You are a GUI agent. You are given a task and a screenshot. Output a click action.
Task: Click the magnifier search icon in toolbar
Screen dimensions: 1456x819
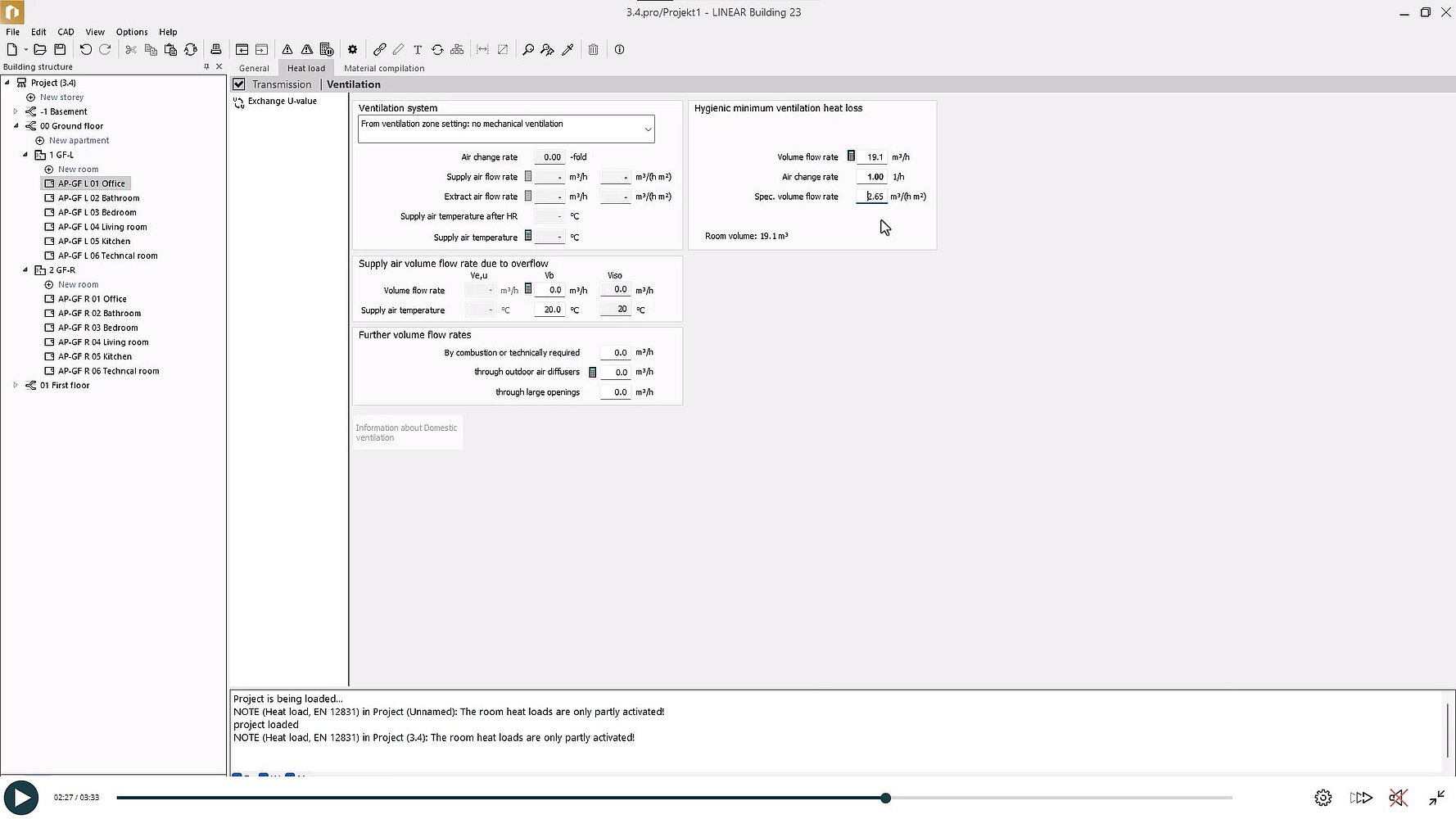[x=528, y=50]
